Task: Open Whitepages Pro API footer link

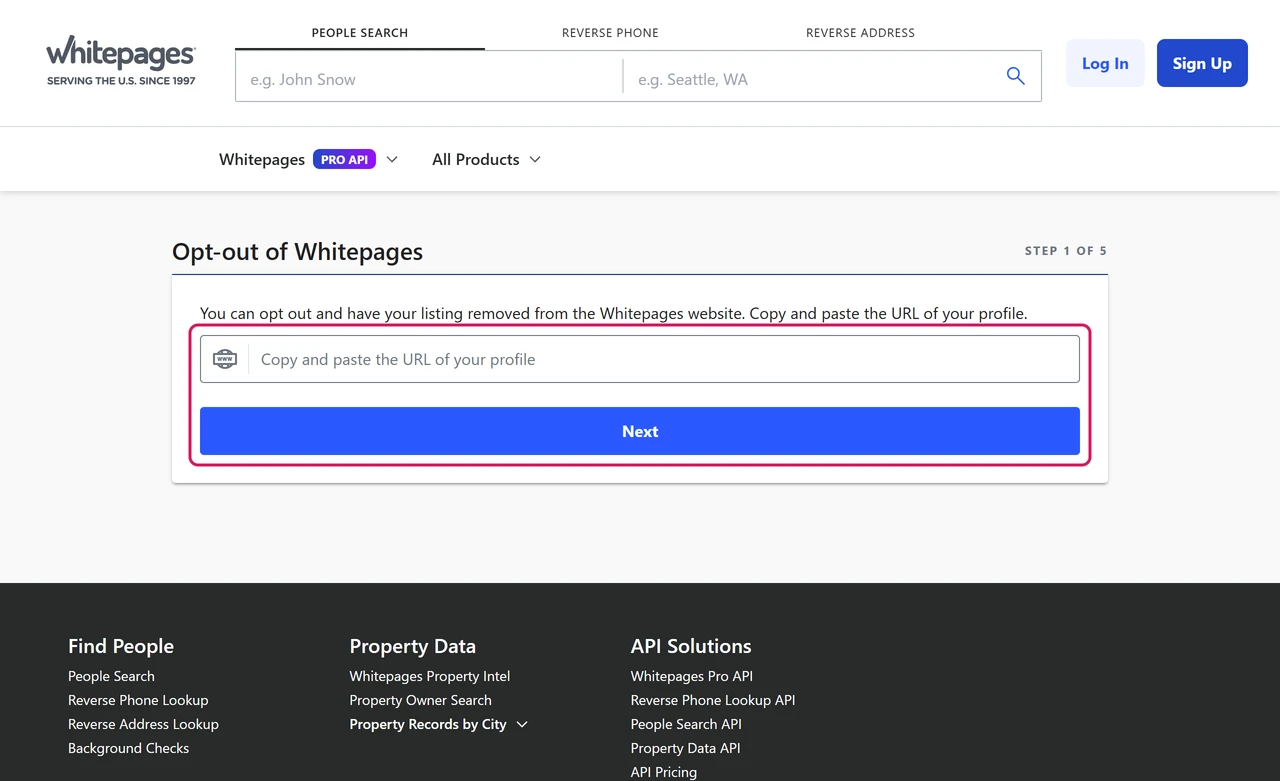Action: tap(692, 676)
